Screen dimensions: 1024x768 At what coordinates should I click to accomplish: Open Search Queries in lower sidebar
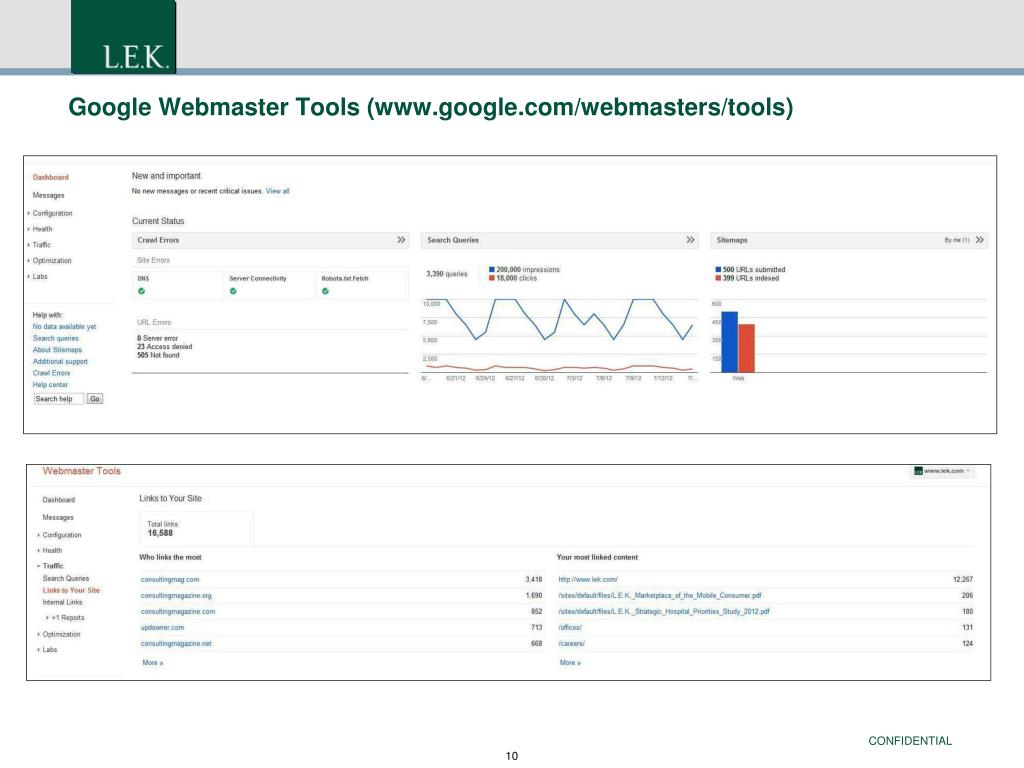point(66,579)
